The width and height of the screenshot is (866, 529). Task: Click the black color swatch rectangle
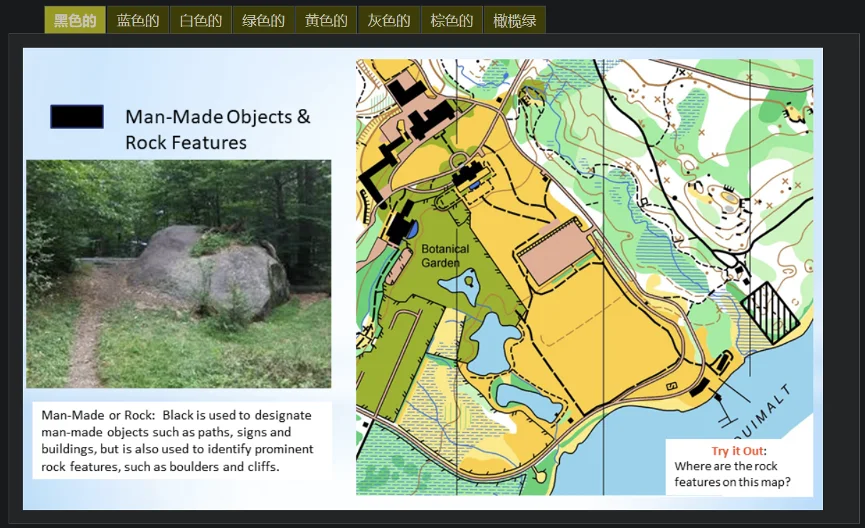tap(77, 117)
